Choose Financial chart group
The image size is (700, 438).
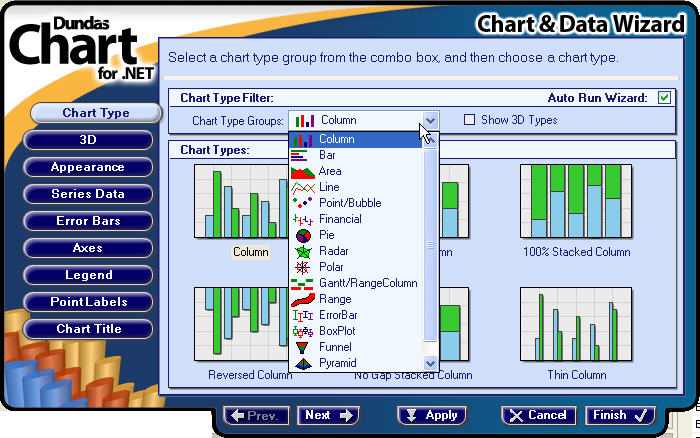tap(356, 220)
